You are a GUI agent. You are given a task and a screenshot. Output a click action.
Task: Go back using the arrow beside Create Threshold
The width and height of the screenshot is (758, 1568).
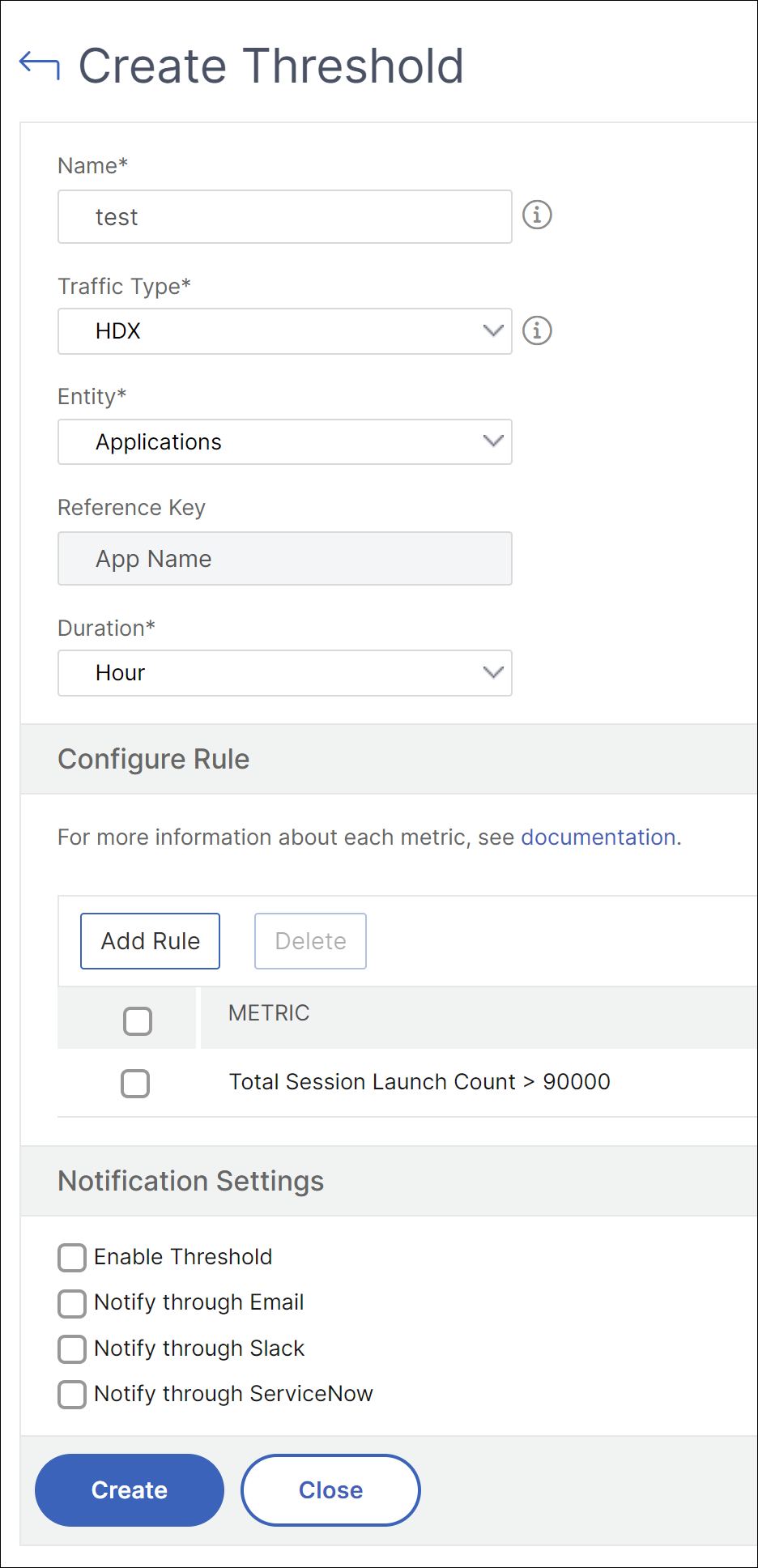click(40, 66)
